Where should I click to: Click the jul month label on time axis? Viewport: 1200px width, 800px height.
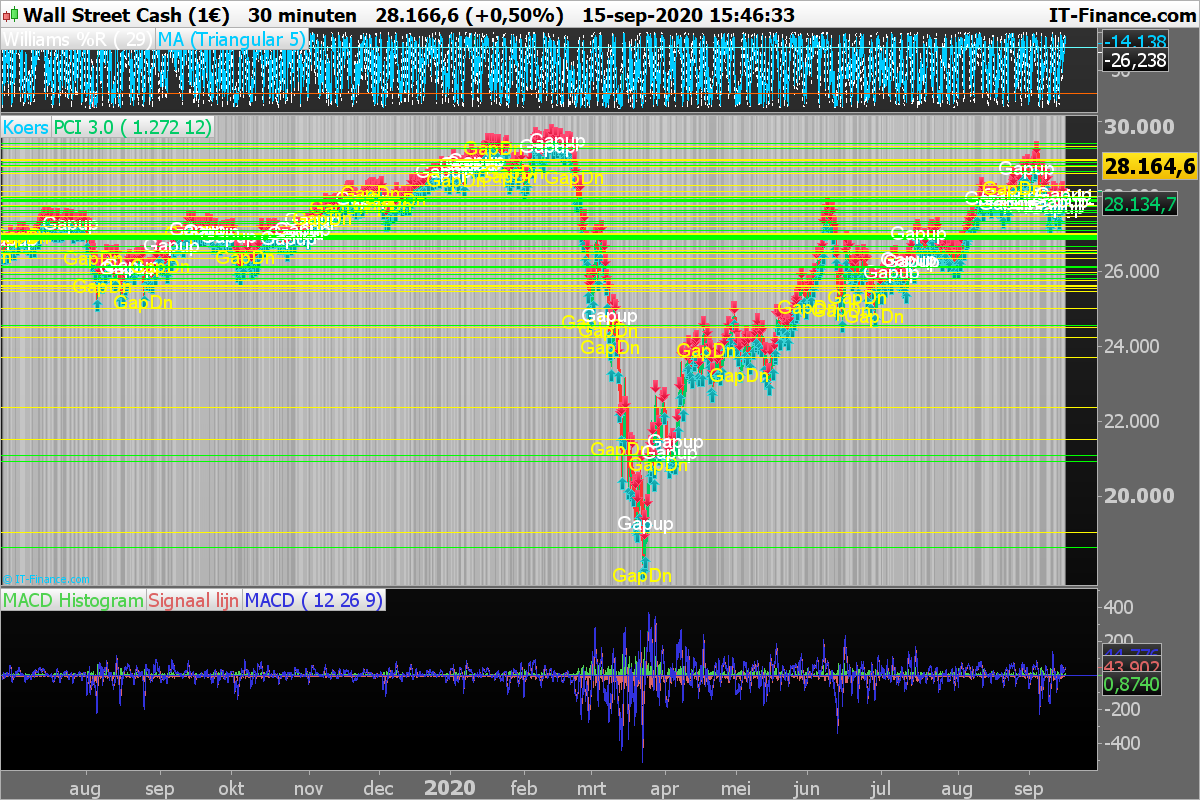click(x=881, y=789)
